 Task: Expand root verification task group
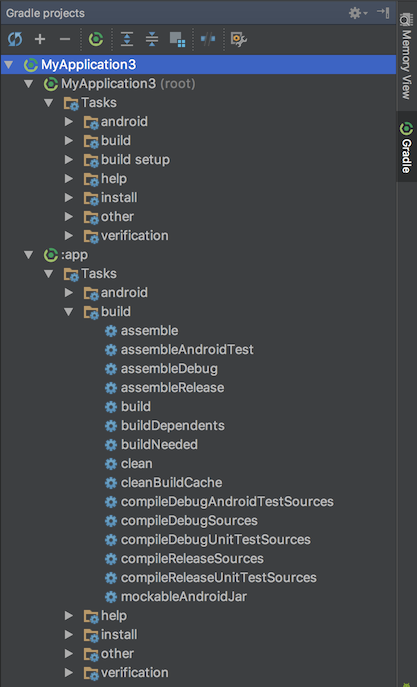click(69, 235)
